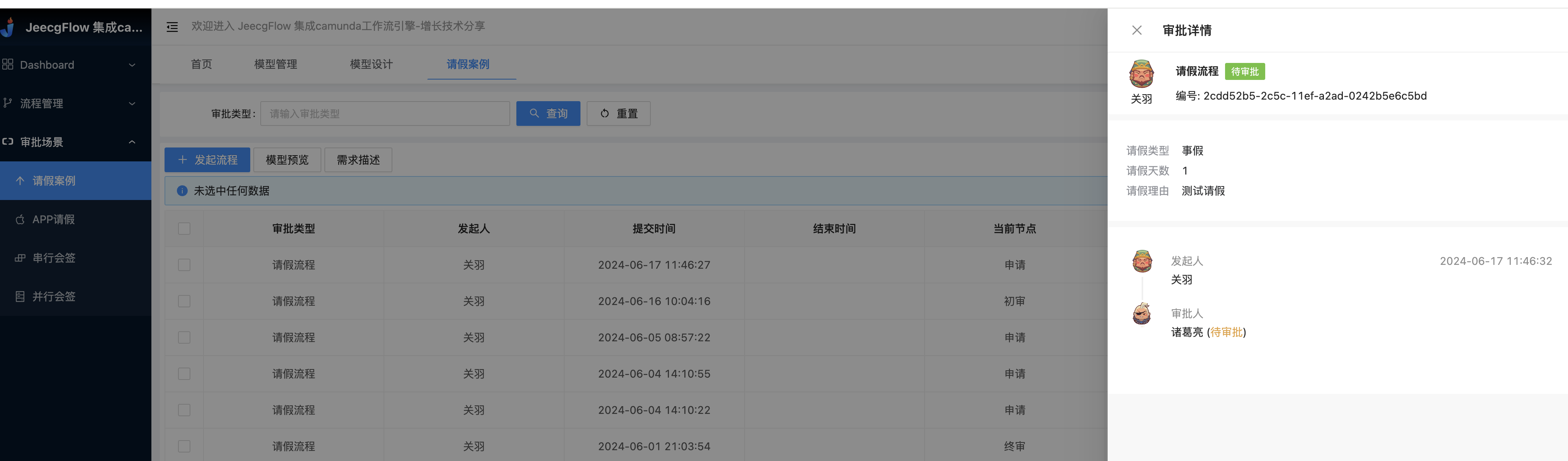Click the sidebar collapse menu icon

tap(172, 27)
